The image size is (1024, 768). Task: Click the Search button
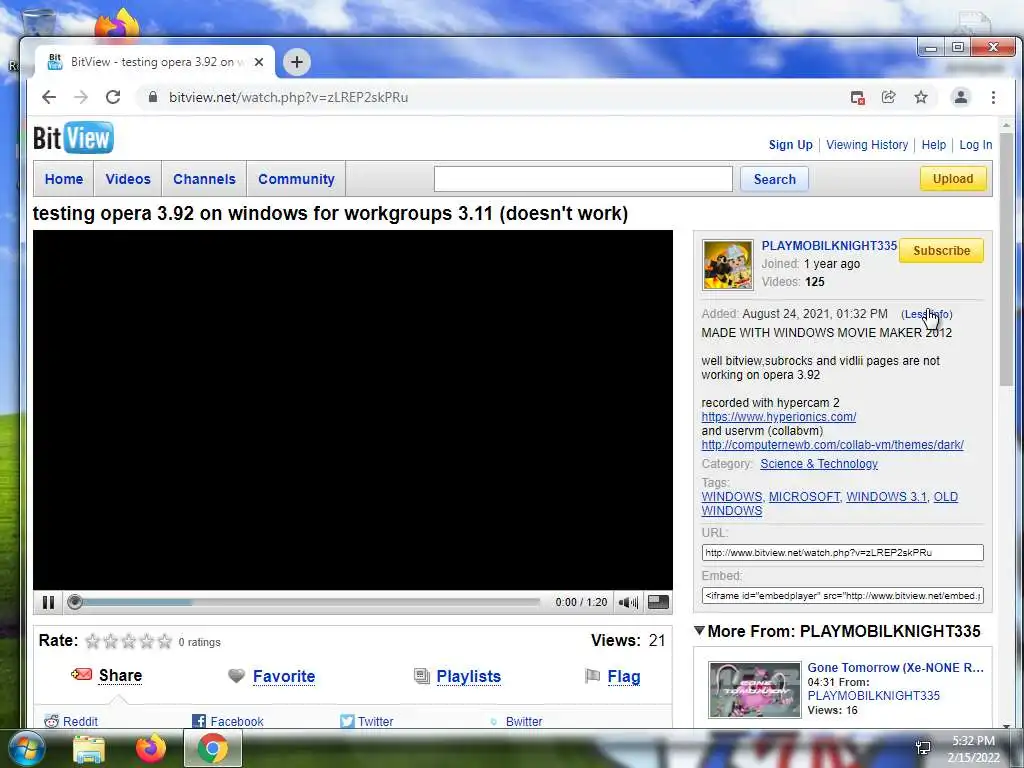(x=775, y=179)
